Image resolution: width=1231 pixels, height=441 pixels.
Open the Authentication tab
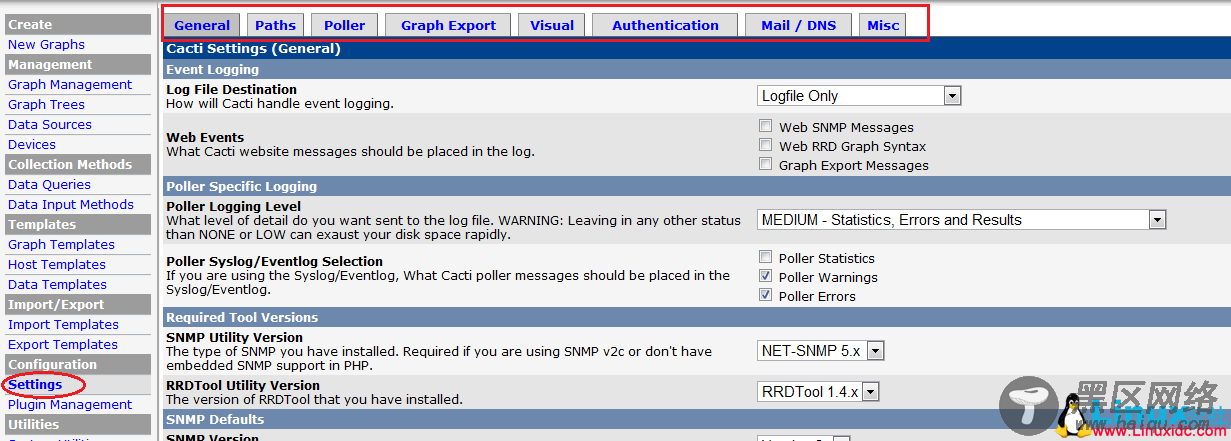(665, 25)
